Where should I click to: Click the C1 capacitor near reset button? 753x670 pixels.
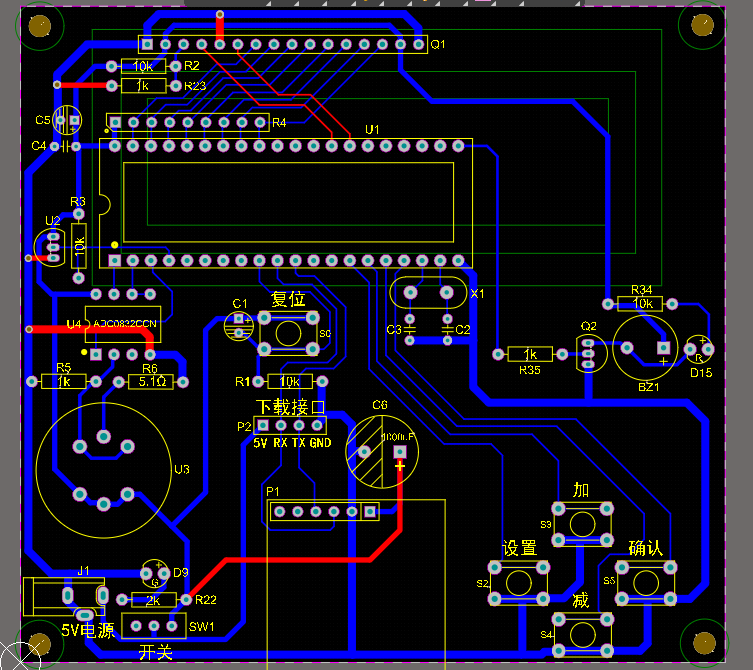pos(239,326)
